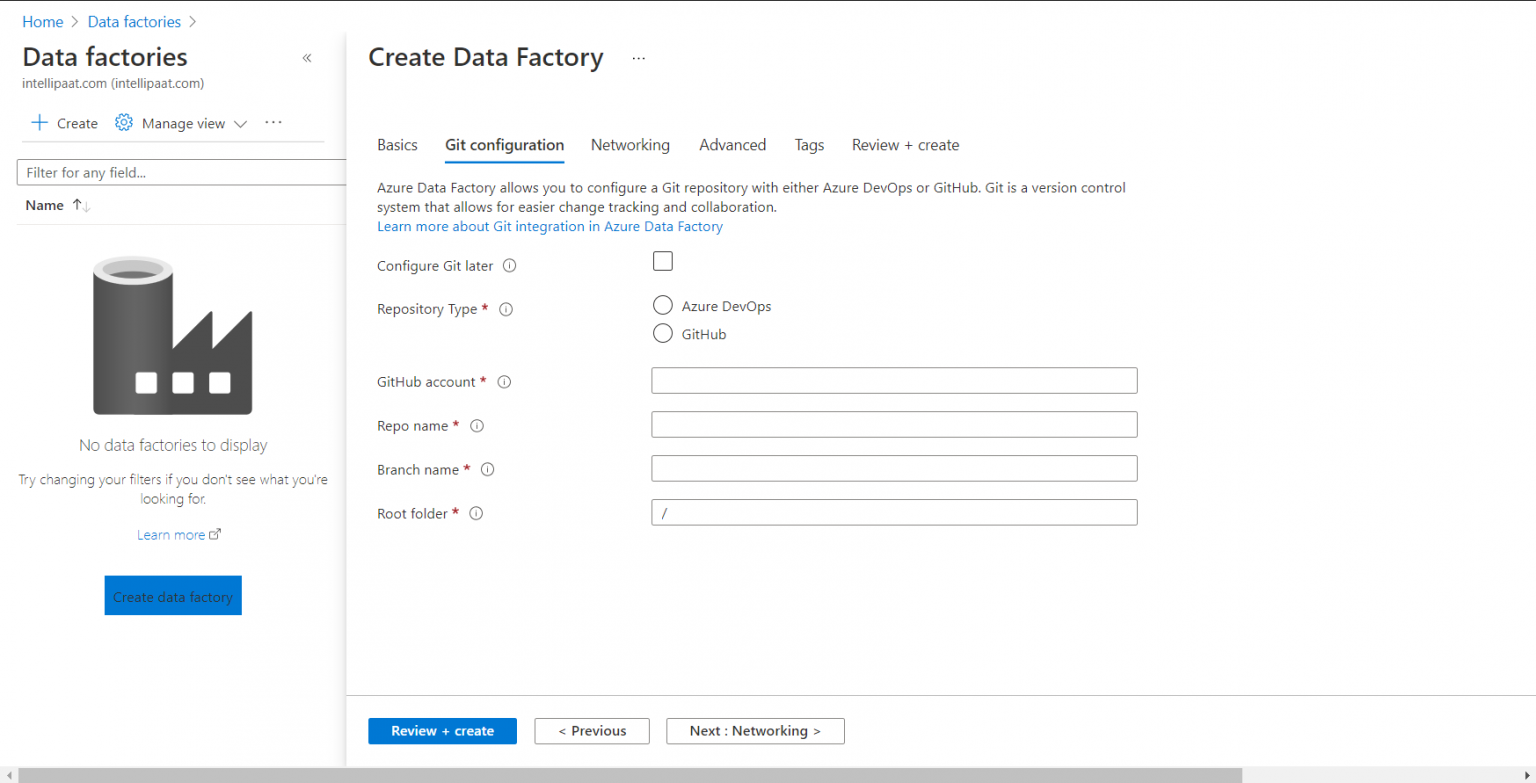Click the info icon next to Configure Git later

coord(510,266)
